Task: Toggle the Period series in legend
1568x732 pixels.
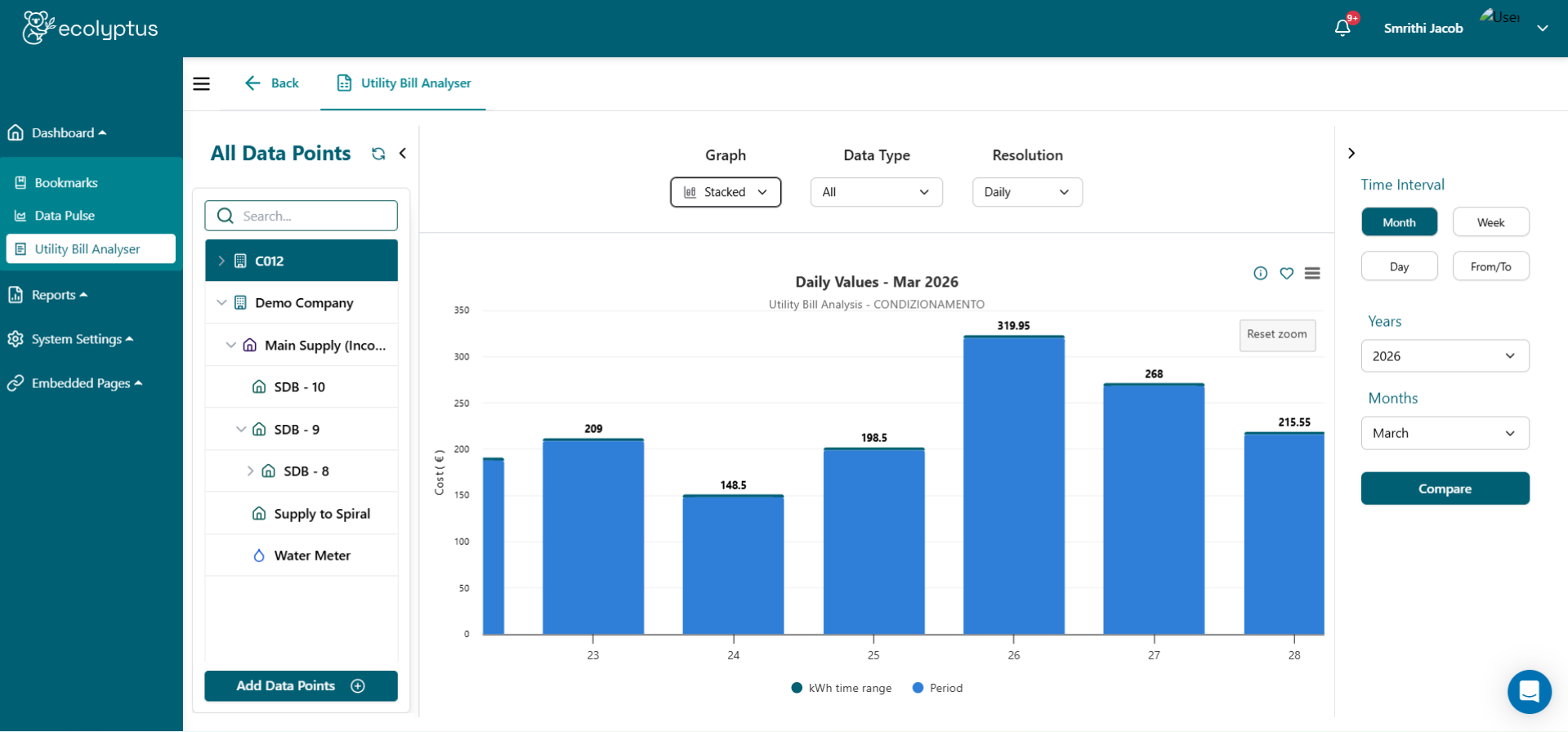Action: [937, 688]
